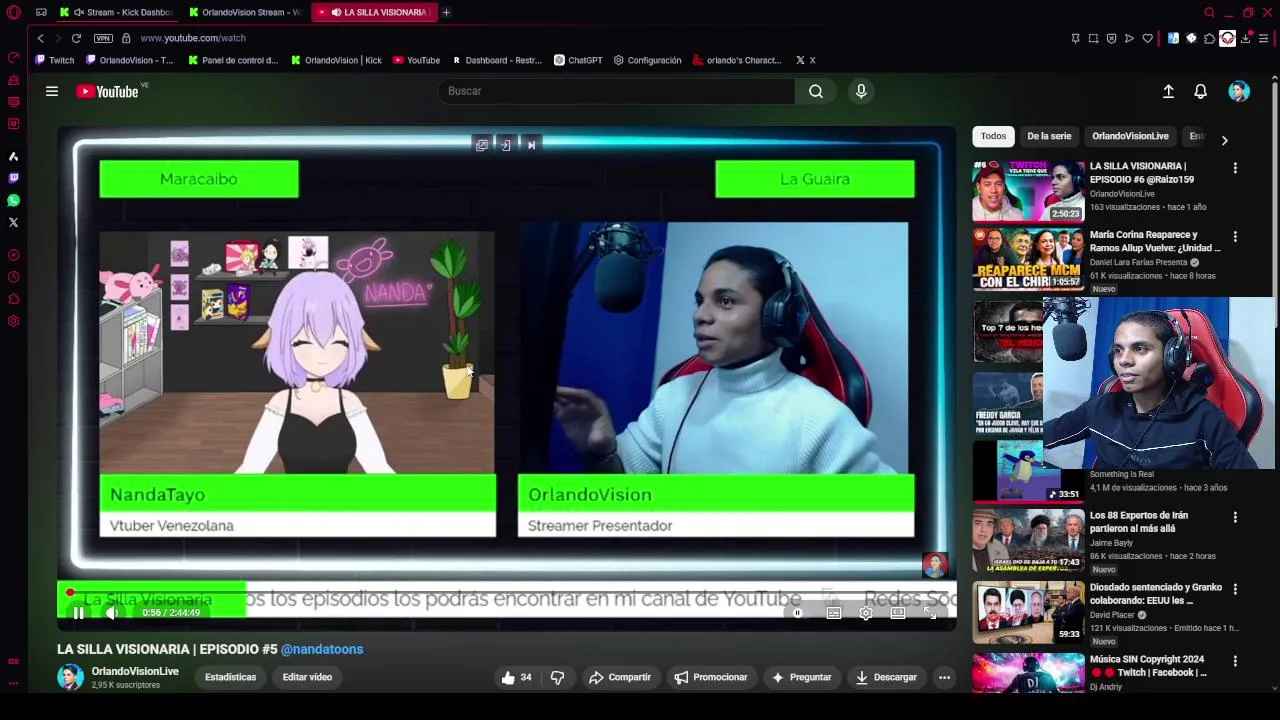Open the YouTube guide hamburger menu
The width and height of the screenshot is (1280, 720).
tap(52, 91)
